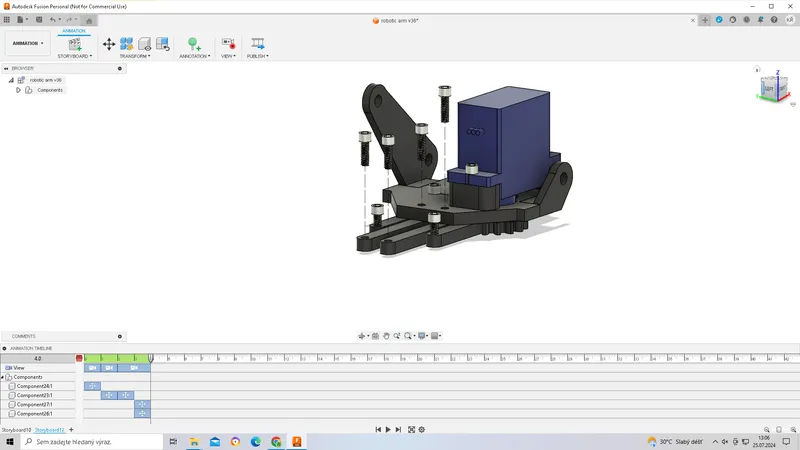Open the ANNOTATION dropdown

pos(194,56)
